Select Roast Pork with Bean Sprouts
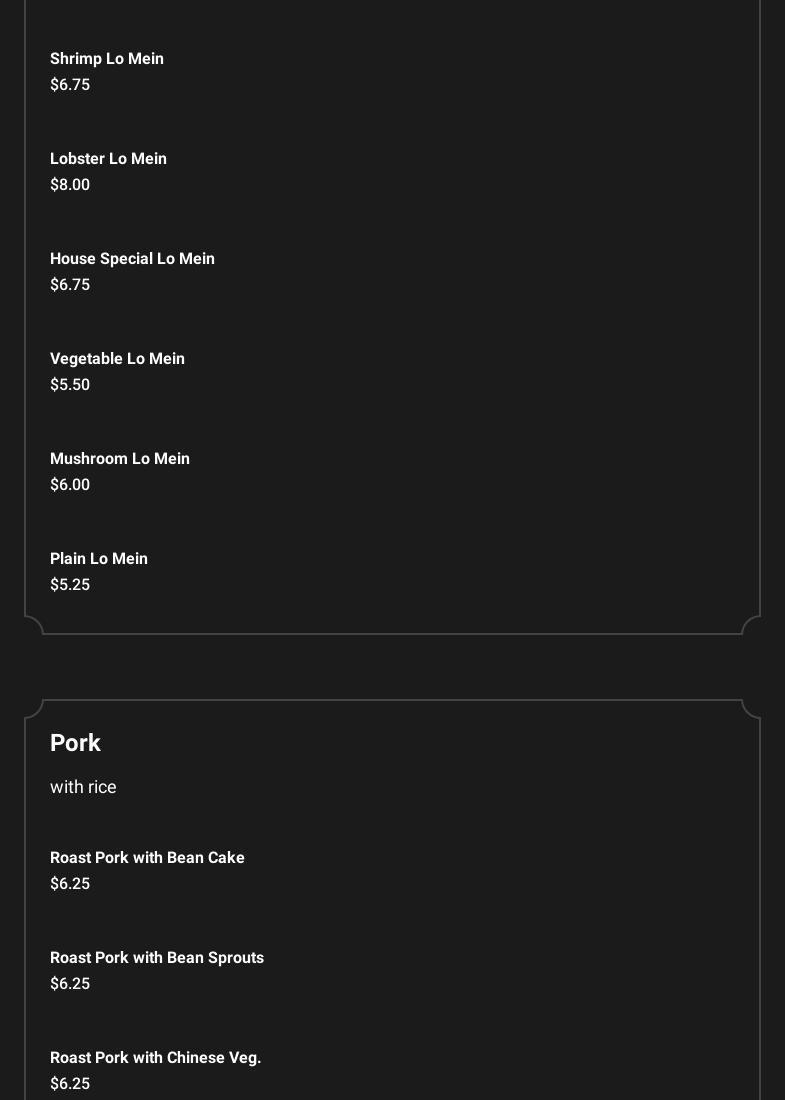This screenshot has width=785, height=1100. [157, 958]
